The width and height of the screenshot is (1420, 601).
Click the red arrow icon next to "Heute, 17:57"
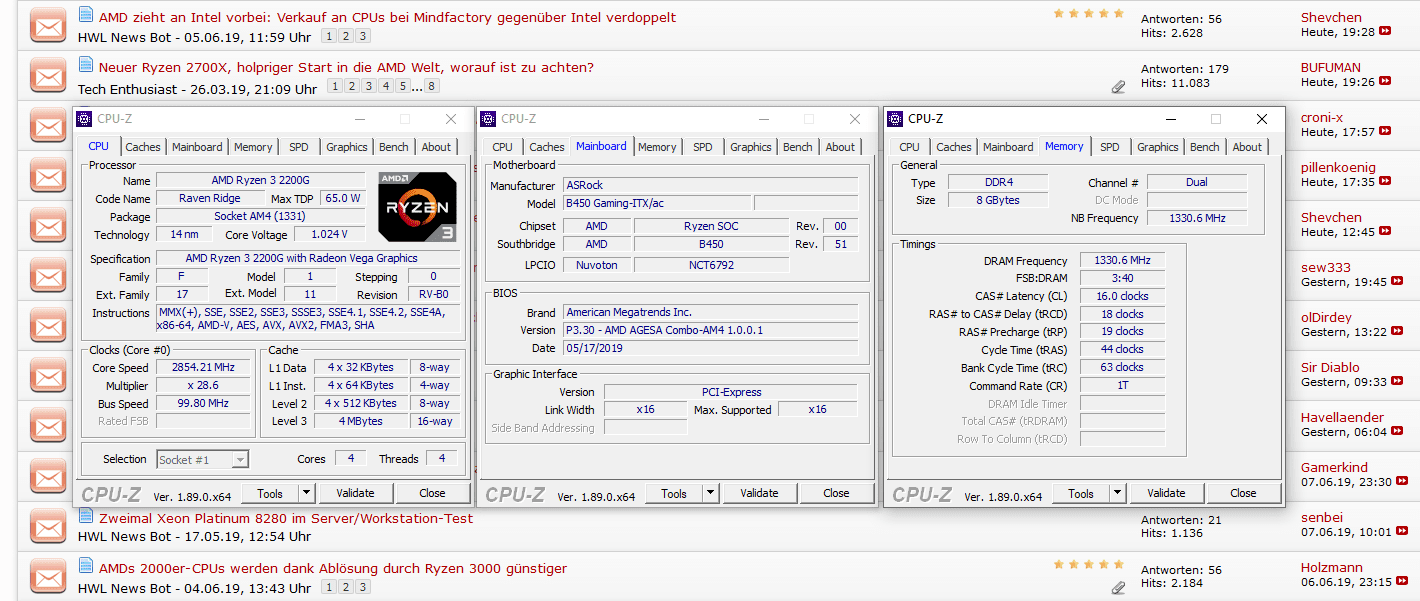1385,132
